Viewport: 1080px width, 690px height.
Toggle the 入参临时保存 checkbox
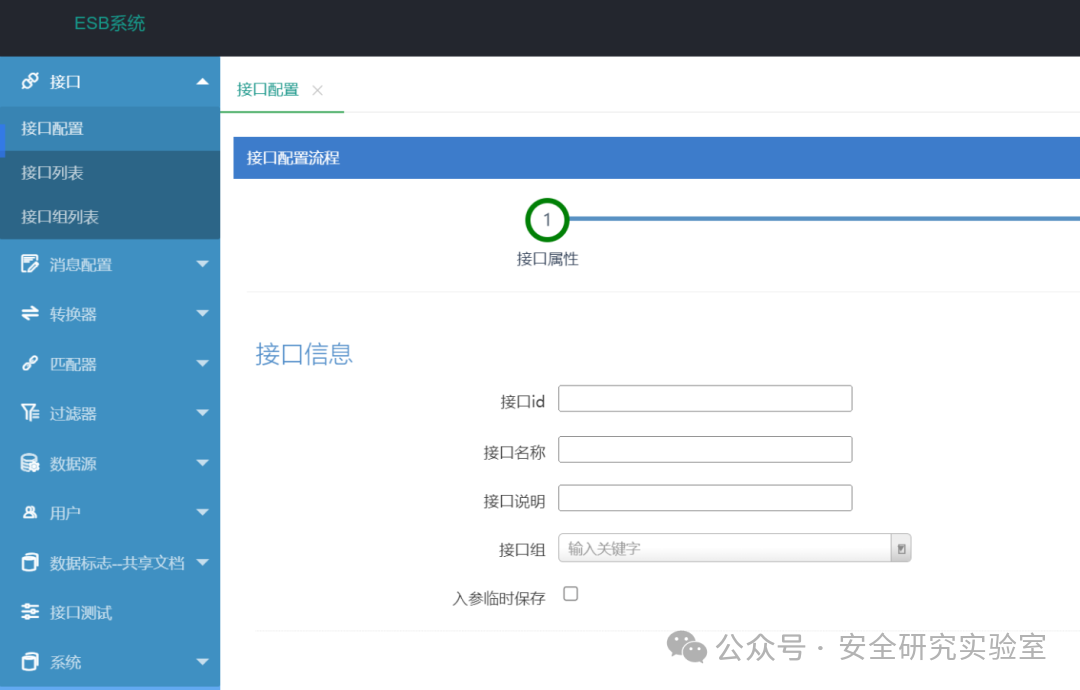tap(570, 594)
